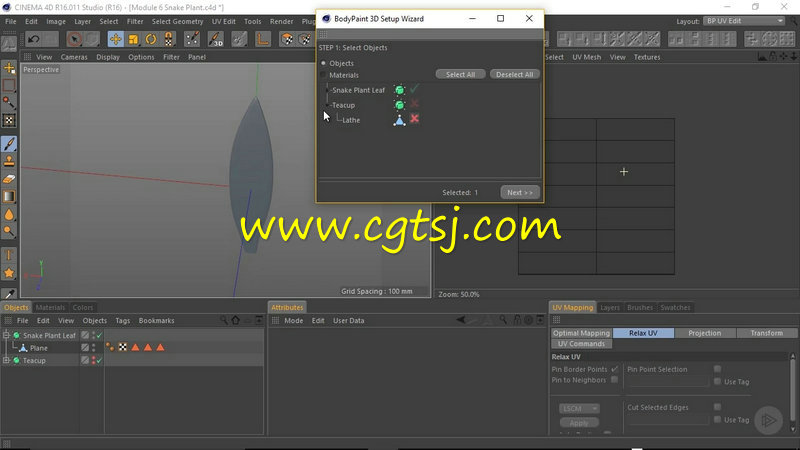Click the Snake Plant Leaf object icon in wizard
The width and height of the screenshot is (800, 450).
pos(399,90)
